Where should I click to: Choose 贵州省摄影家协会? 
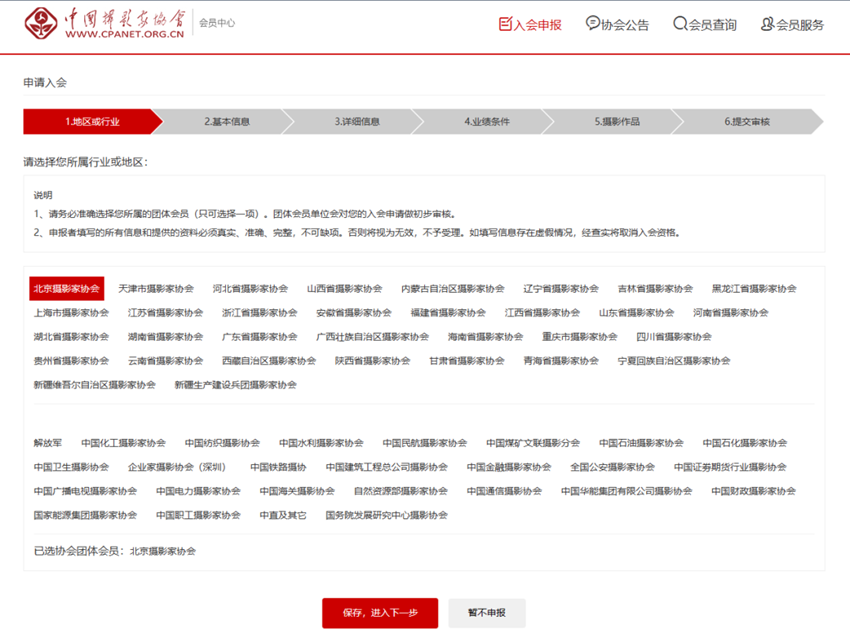(x=72, y=361)
